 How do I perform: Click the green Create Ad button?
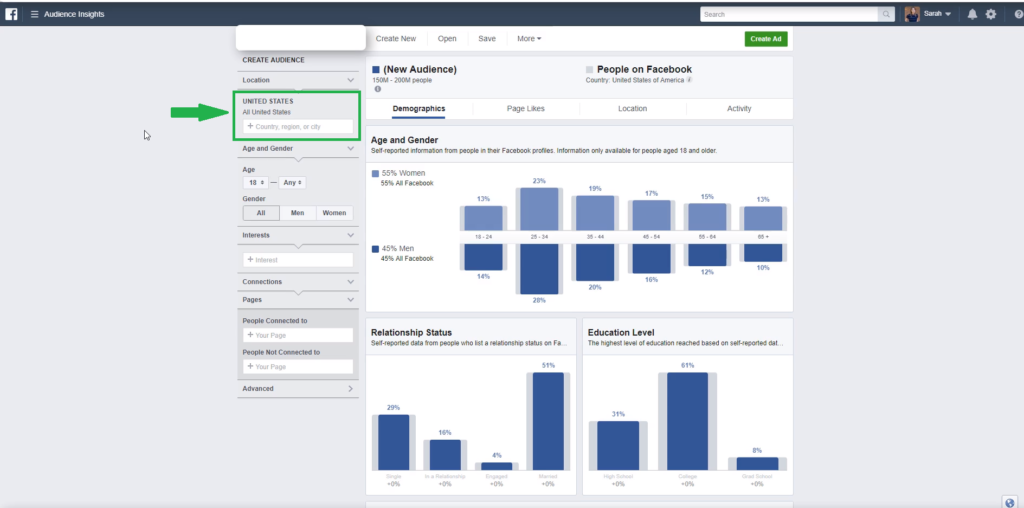pos(765,39)
